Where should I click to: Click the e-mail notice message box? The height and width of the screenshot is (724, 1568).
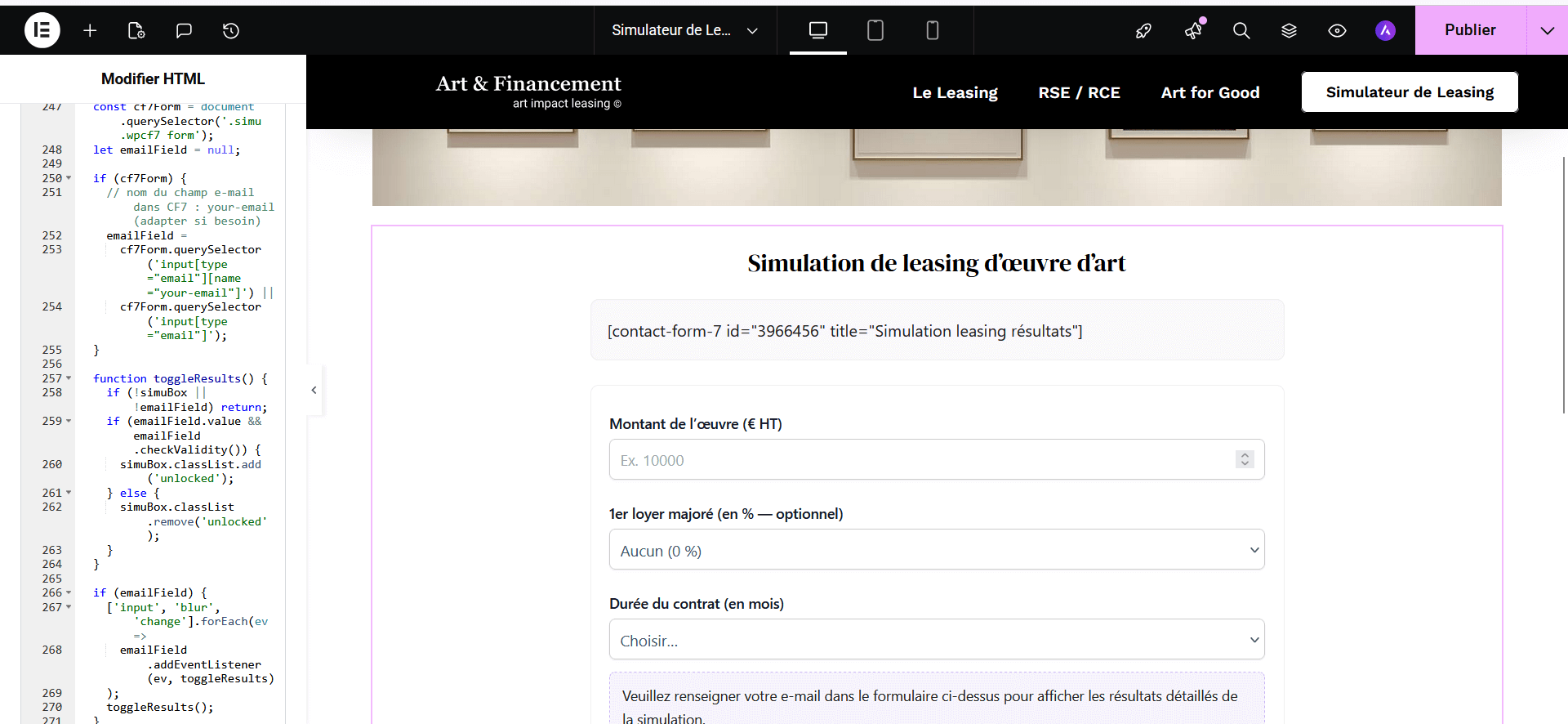pos(937,699)
